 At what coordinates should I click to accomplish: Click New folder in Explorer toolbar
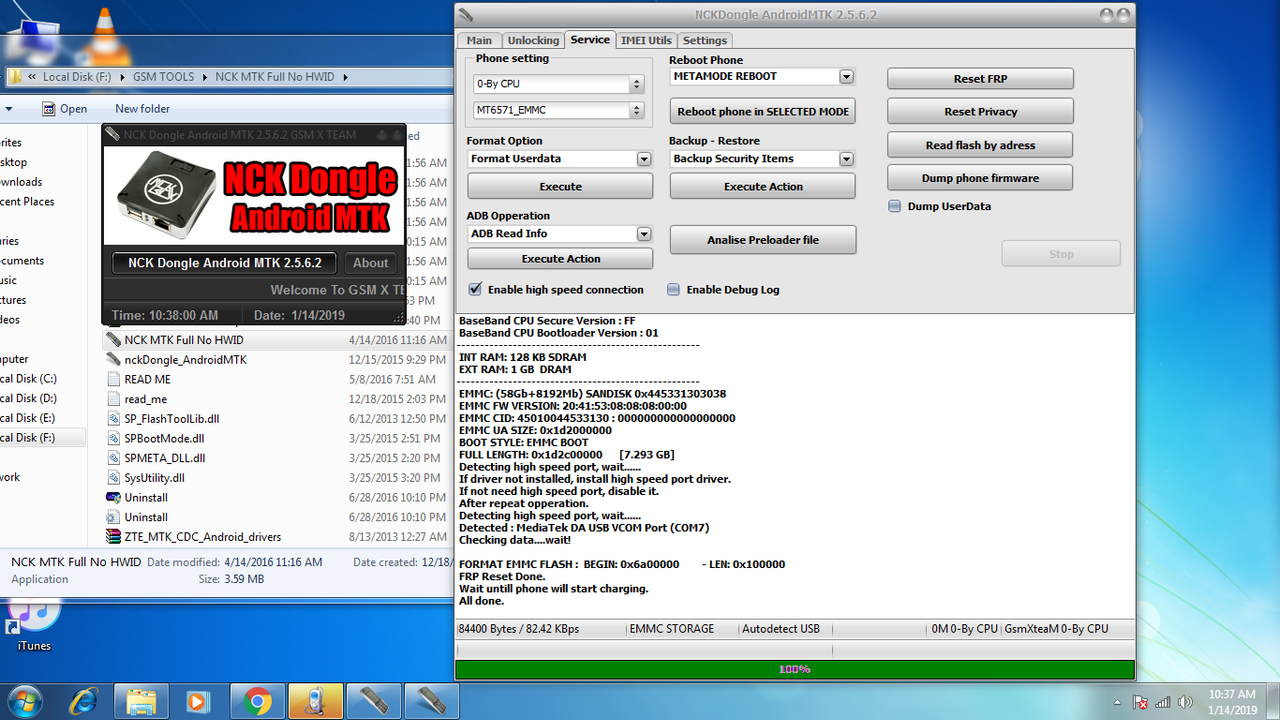142,108
